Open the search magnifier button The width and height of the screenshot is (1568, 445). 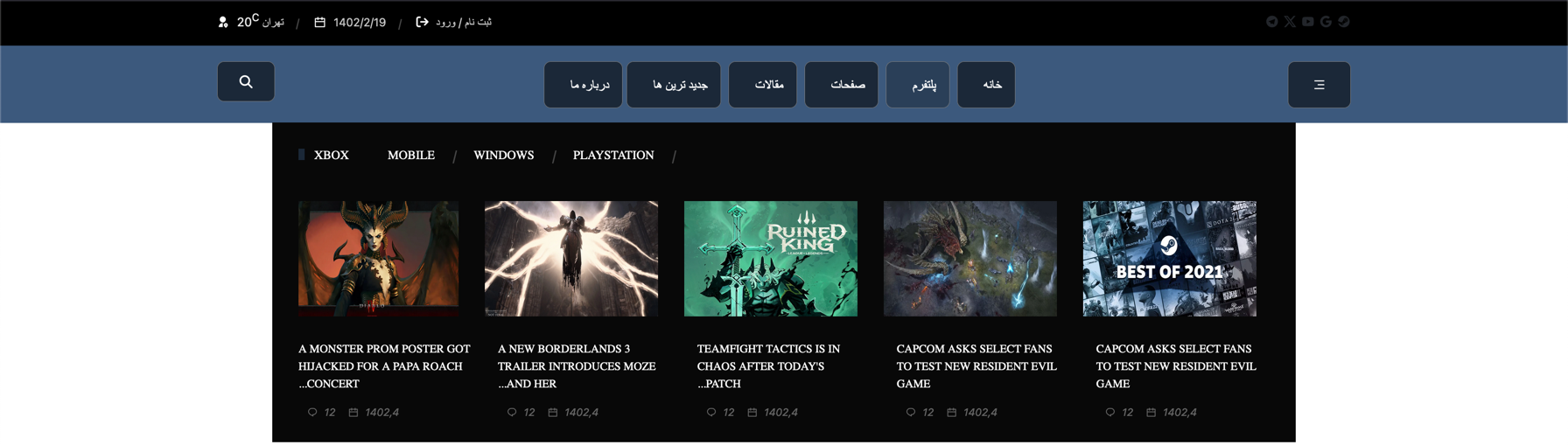(246, 81)
